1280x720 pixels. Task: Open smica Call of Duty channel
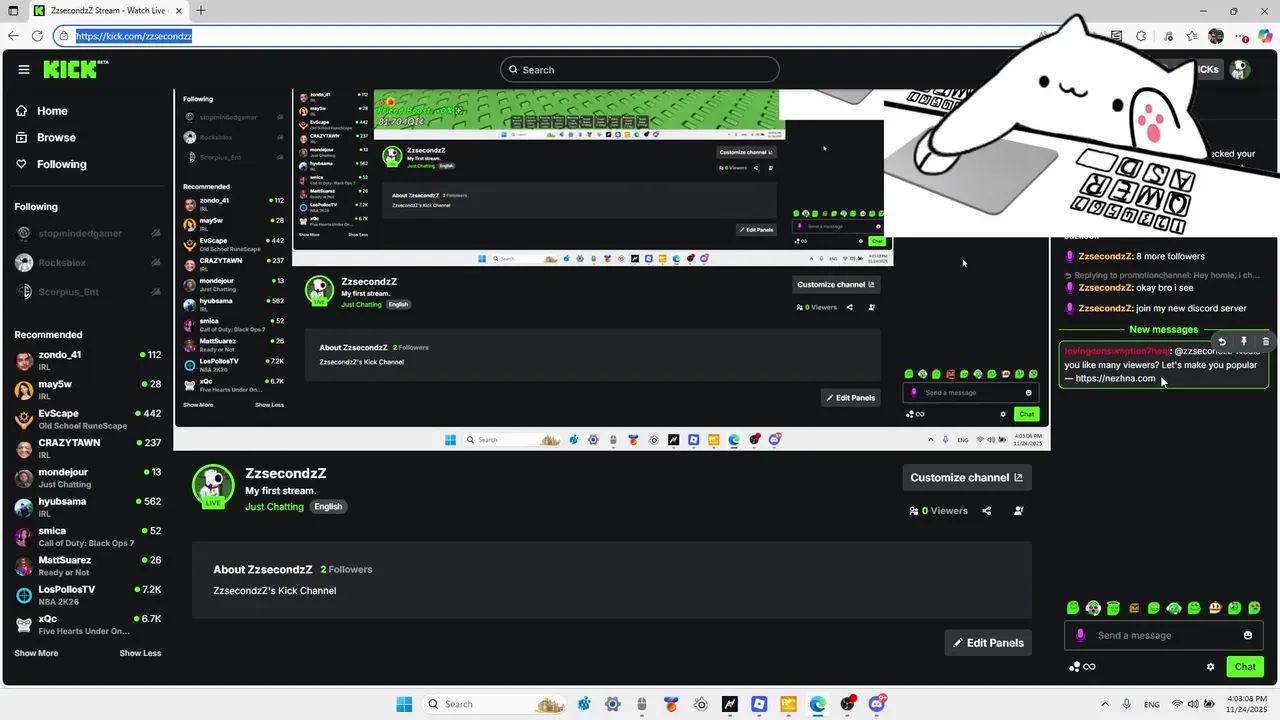pyautogui.click(x=87, y=536)
